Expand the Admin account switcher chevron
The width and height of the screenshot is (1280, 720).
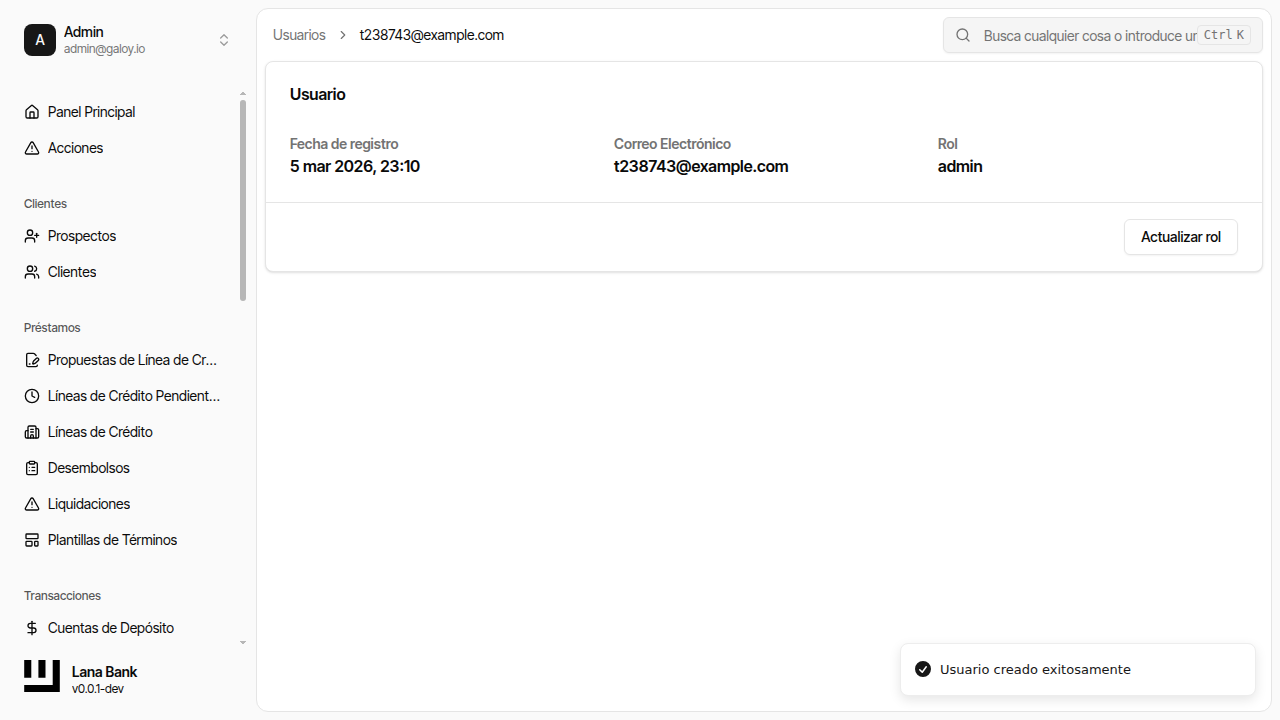pyautogui.click(x=224, y=40)
